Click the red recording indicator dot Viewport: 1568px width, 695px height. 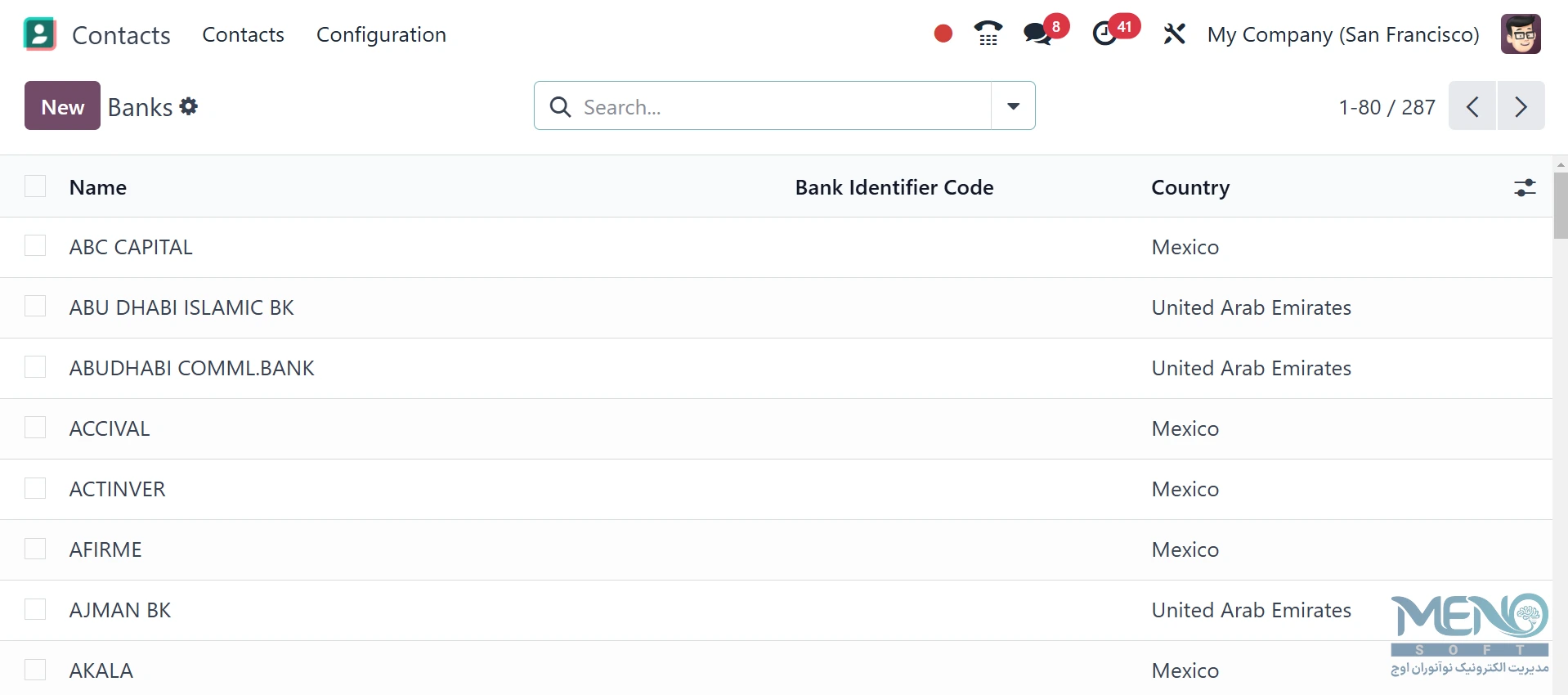point(943,34)
